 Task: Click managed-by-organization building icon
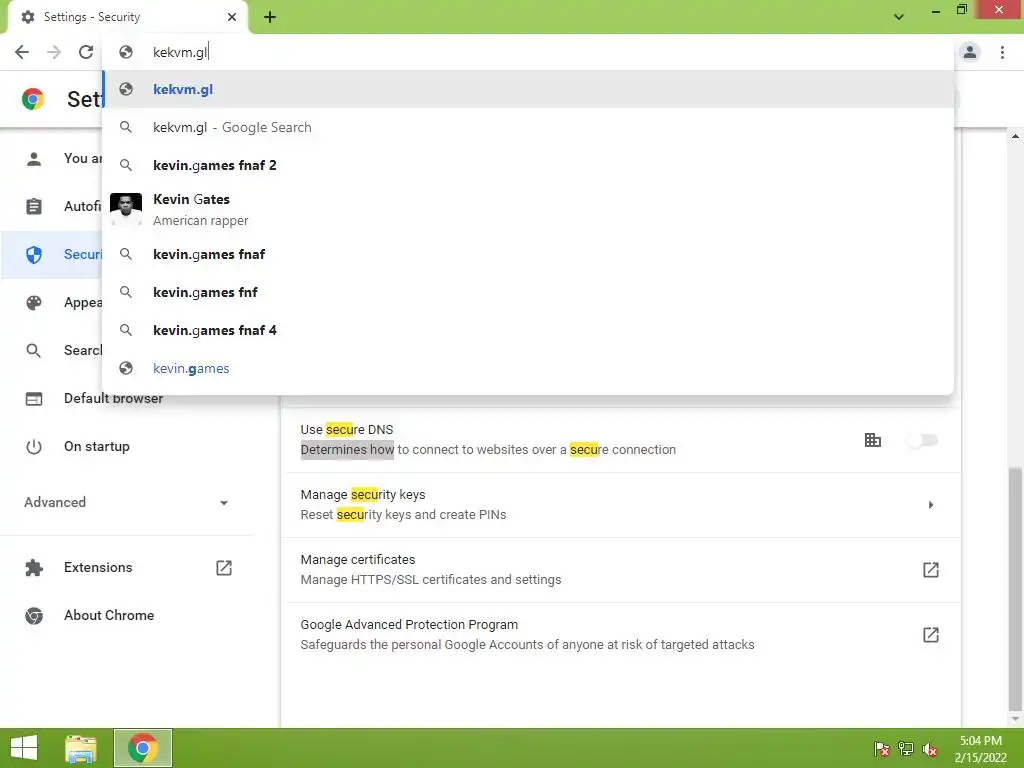(872, 440)
